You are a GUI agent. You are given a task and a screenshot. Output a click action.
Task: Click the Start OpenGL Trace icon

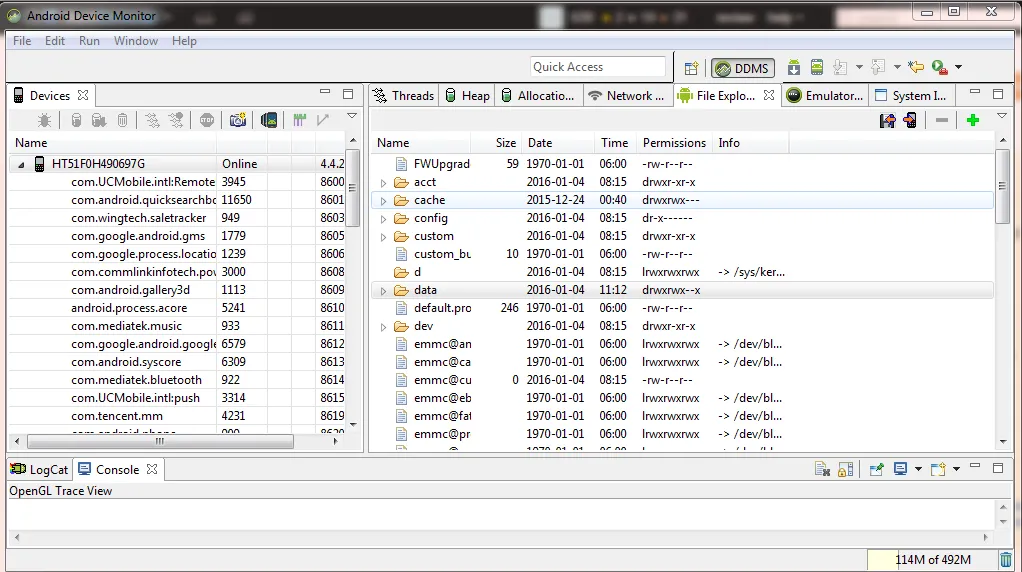pyautogui.click(x=323, y=120)
